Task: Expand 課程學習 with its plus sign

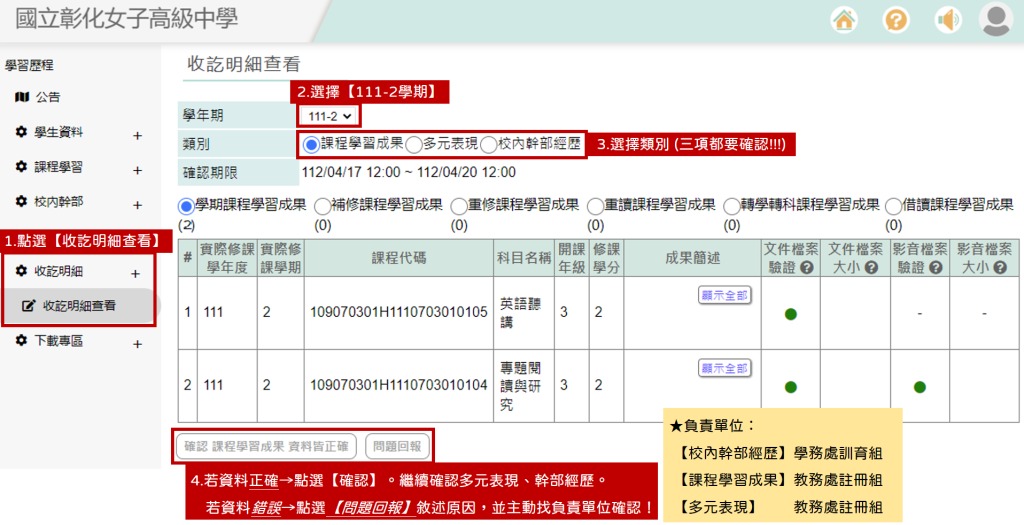Action: 137,170
